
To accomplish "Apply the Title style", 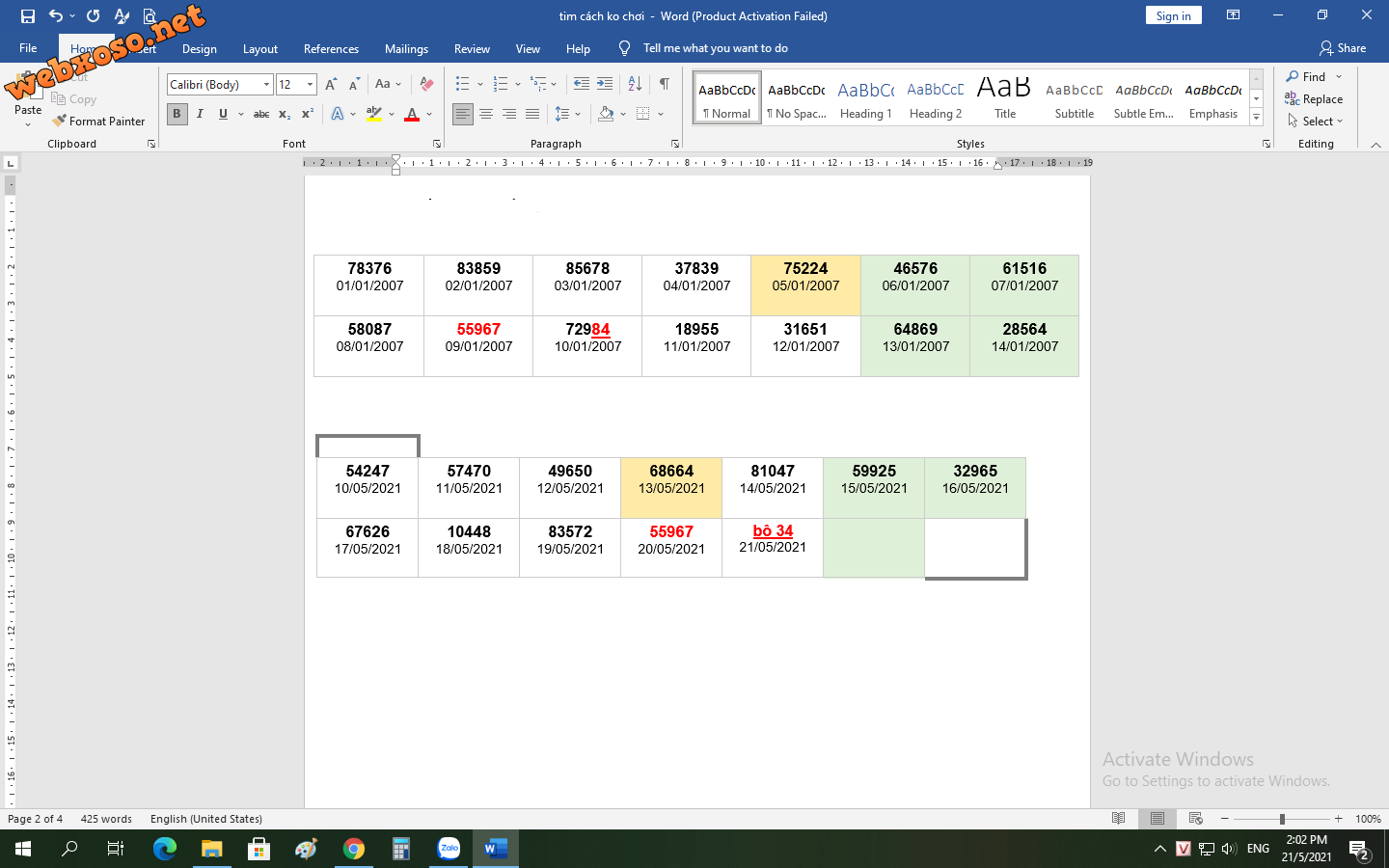I will click(1005, 97).
